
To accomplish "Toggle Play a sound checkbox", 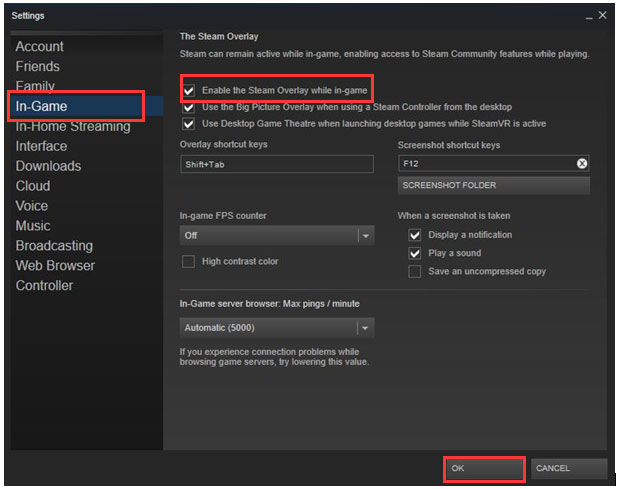I will pos(415,253).
